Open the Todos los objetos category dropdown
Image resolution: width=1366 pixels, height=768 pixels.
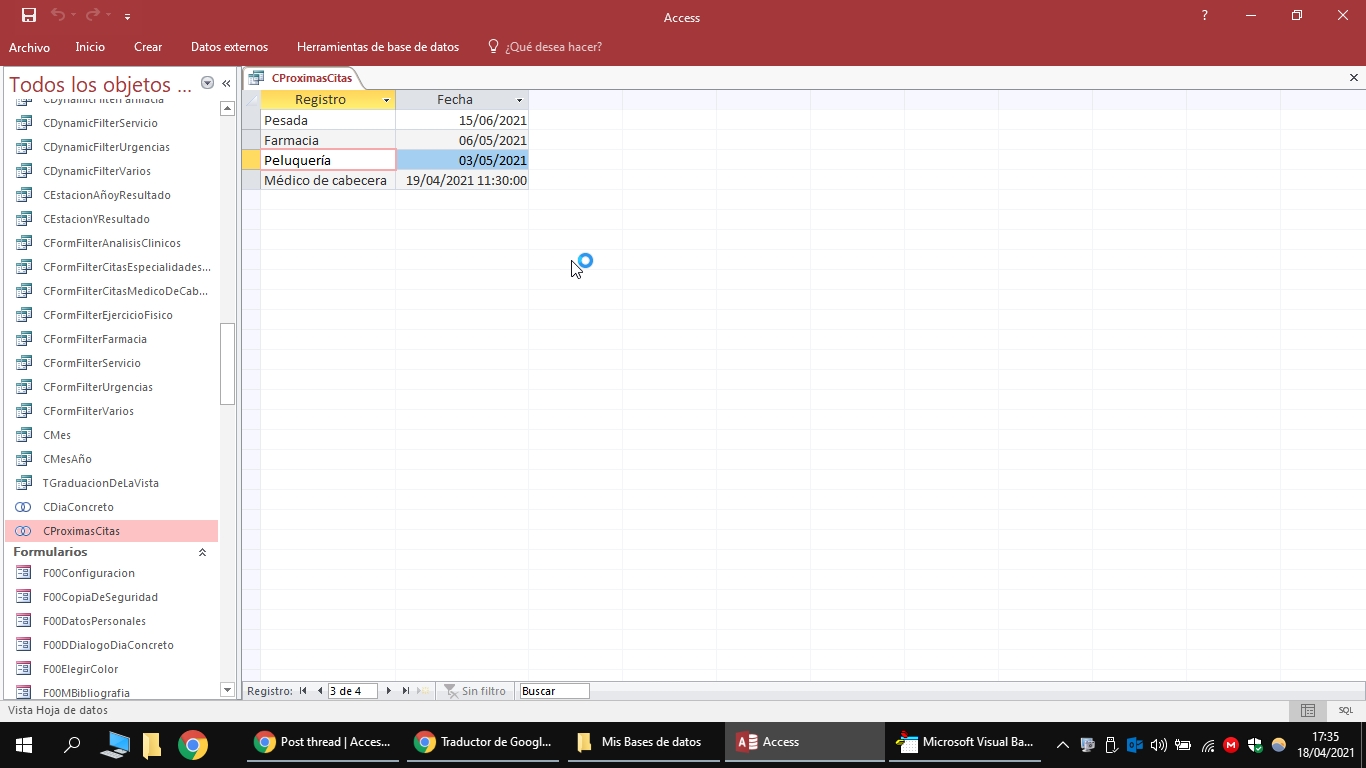click(207, 84)
